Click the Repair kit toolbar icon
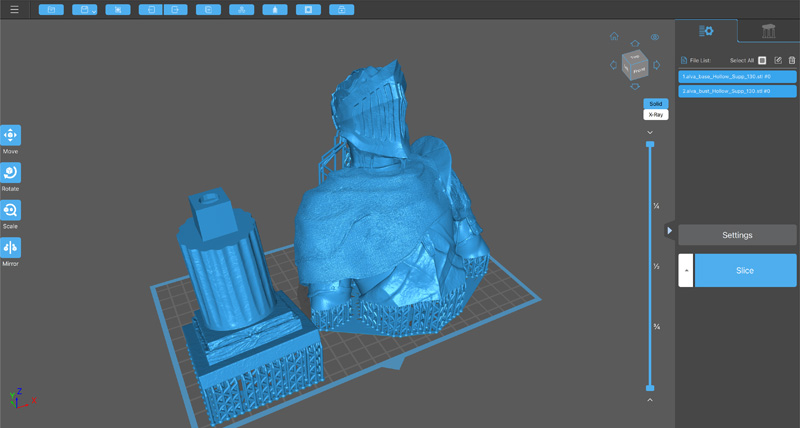 pyautogui.click(x=342, y=10)
